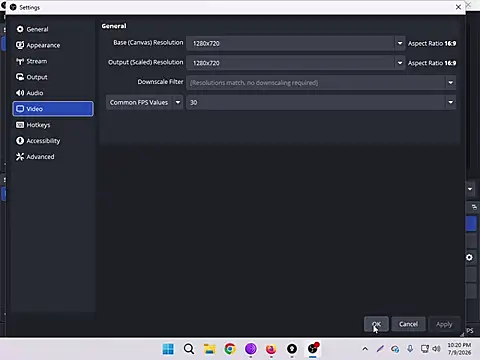Screen dimensions: 480x360
Task: Show hidden system tray icons
Action: tap(365, 349)
